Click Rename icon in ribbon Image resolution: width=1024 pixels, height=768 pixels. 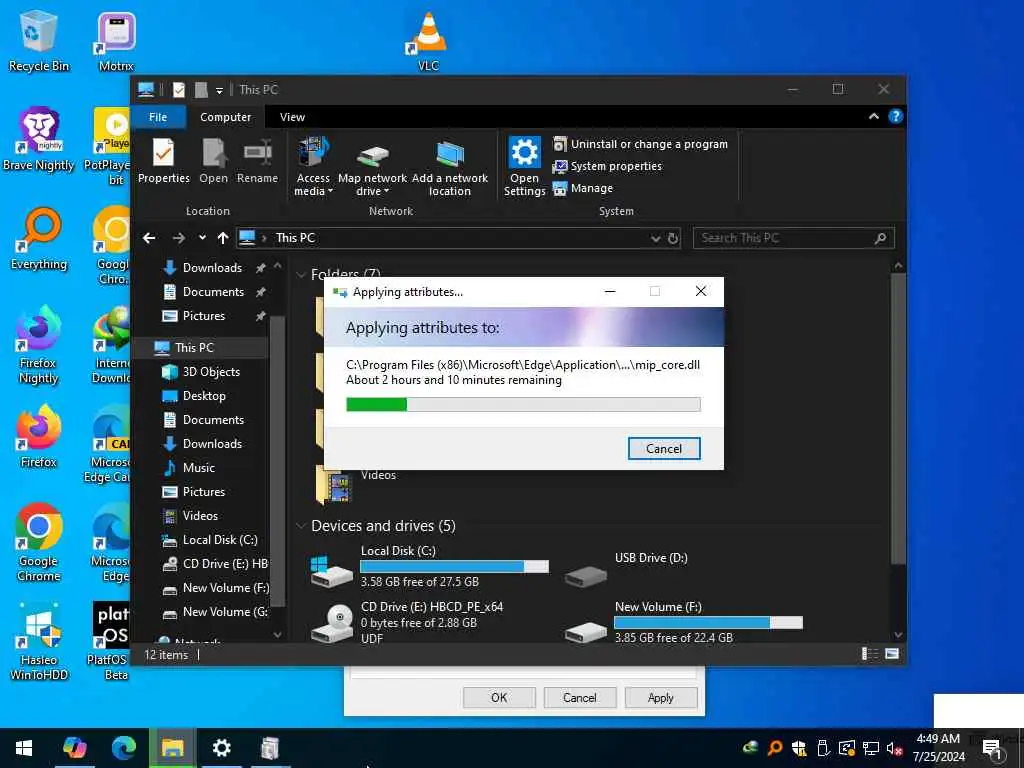point(257,161)
